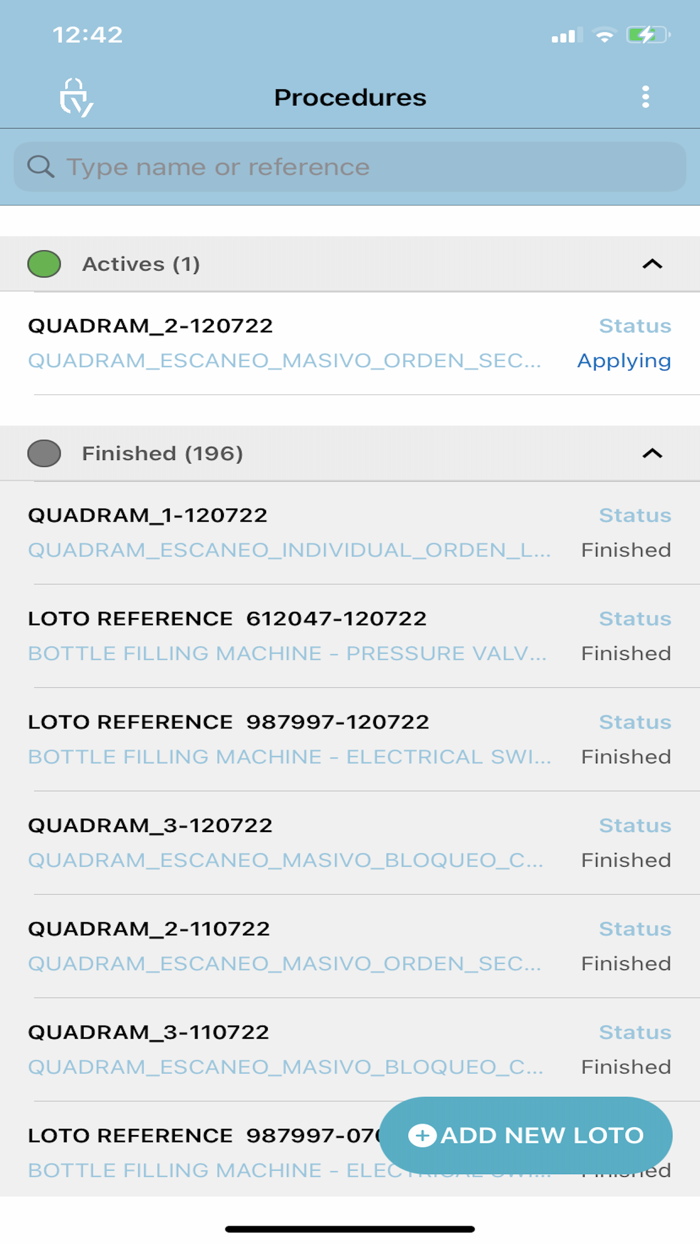Open the three-dot overflow menu
Image resolution: width=700 pixels, height=1244 pixels.
(645, 97)
